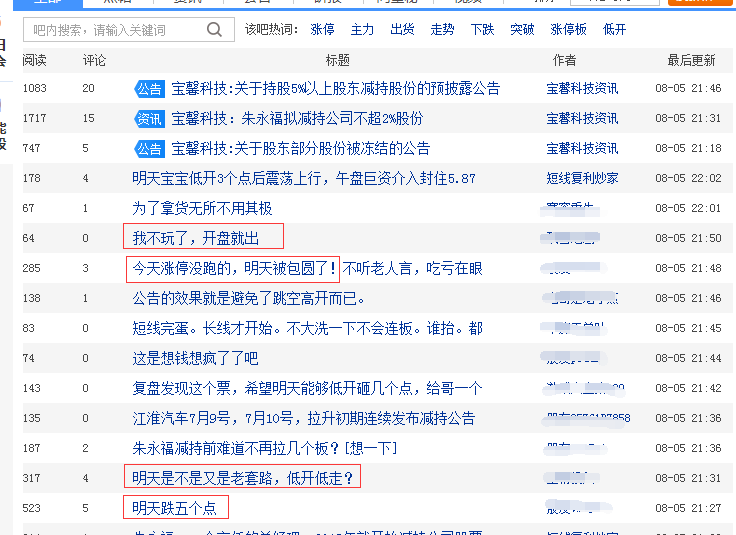Select hot word 涨停板
The width and height of the screenshot is (736, 535).
(568, 30)
